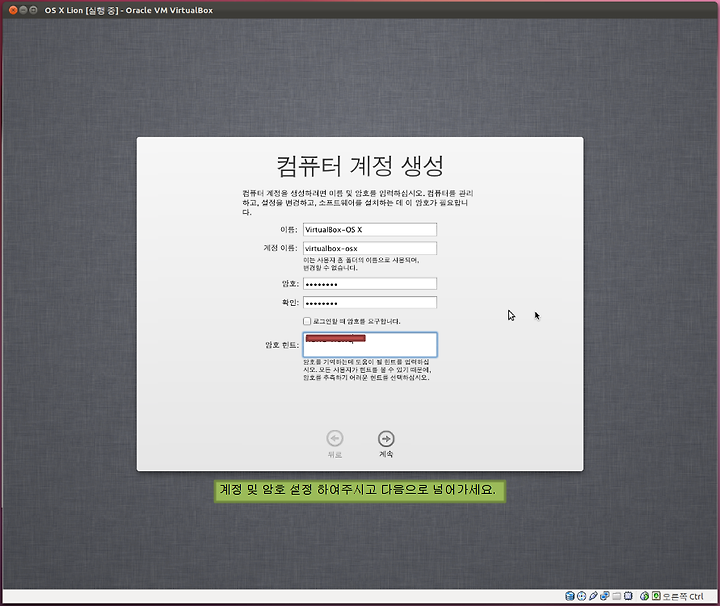Click the shared folders icon in status bar
This screenshot has height=606, width=720.
click(617, 596)
